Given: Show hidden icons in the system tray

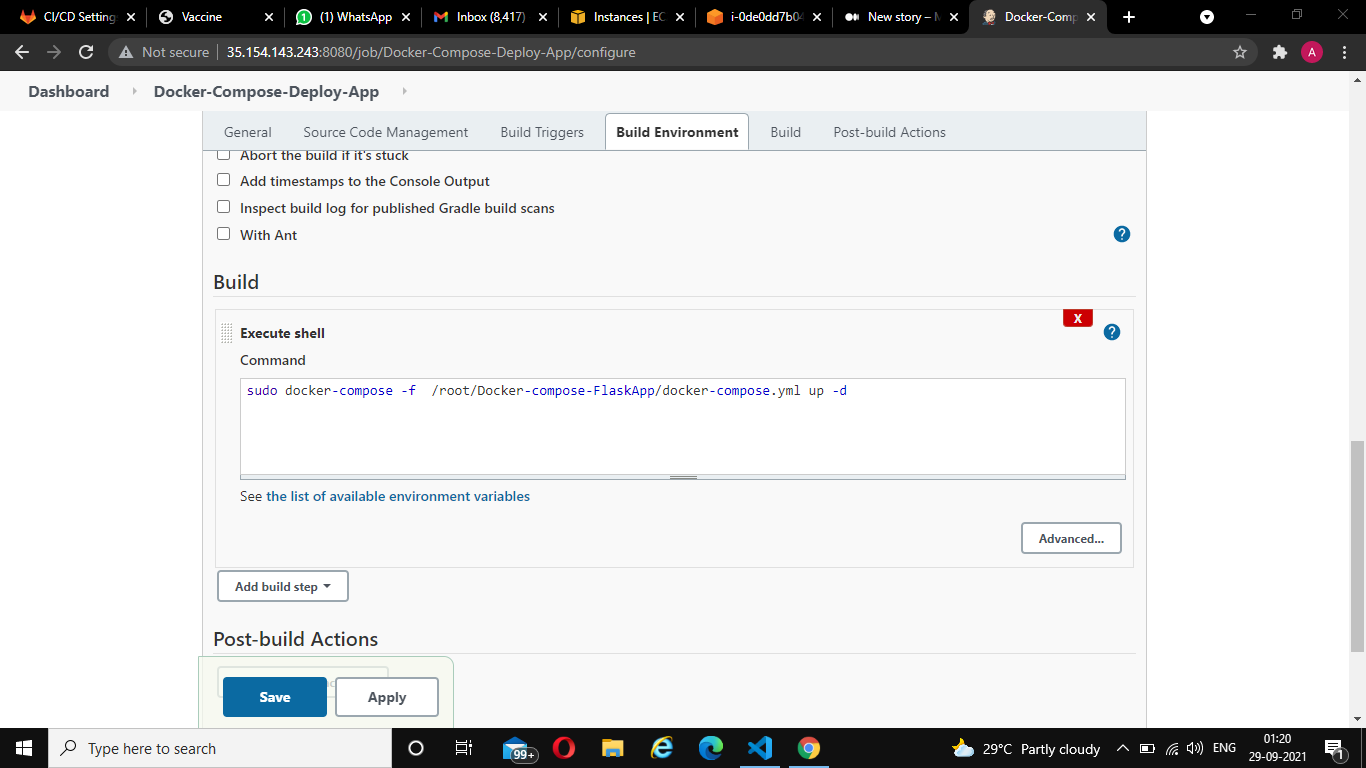Looking at the screenshot, I should 1123,748.
